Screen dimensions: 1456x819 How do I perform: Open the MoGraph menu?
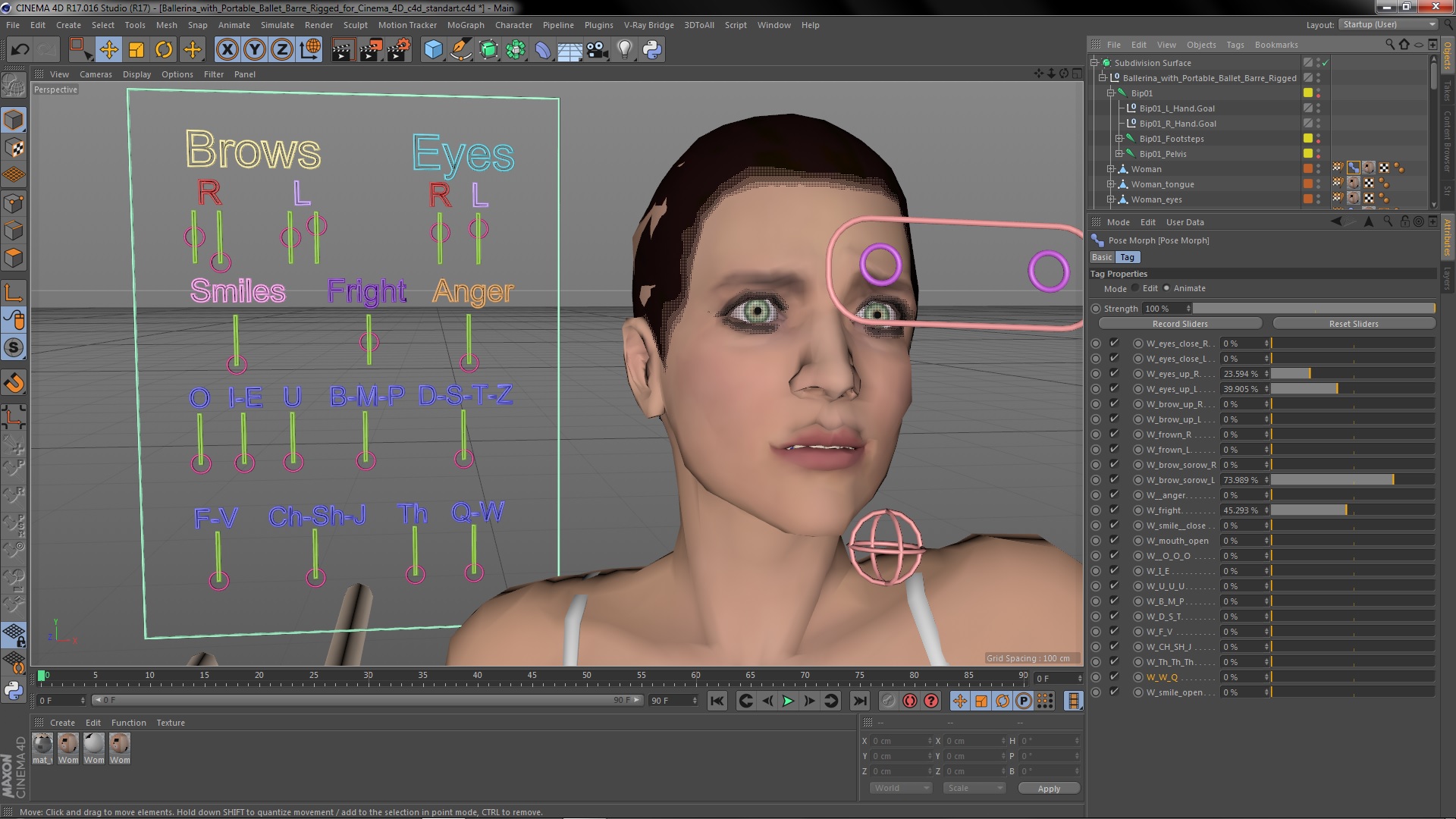coord(465,25)
